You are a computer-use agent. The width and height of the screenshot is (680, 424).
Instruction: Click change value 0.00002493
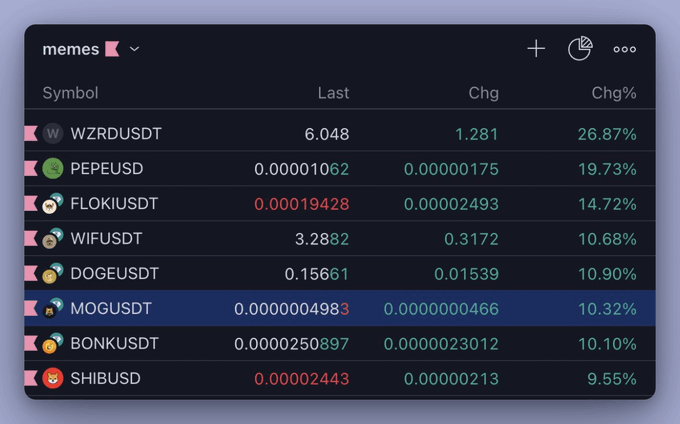tap(451, 204)
